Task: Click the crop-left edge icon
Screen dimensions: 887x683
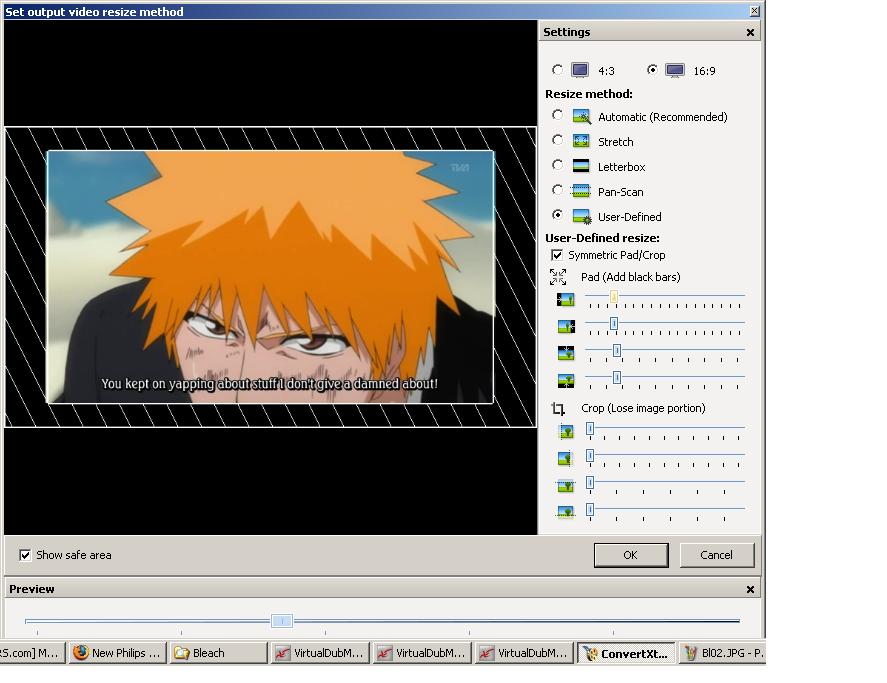Action: 566,432
